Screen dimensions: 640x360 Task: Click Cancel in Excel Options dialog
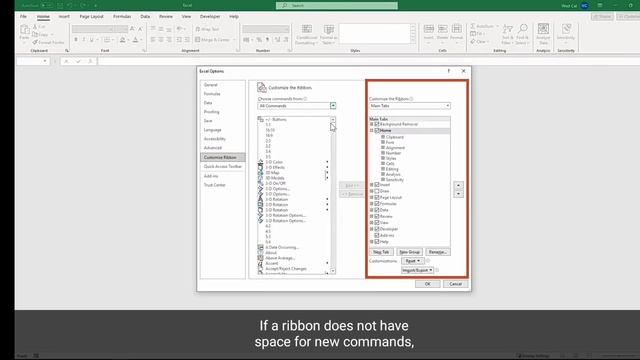click(x=456, y=284)
